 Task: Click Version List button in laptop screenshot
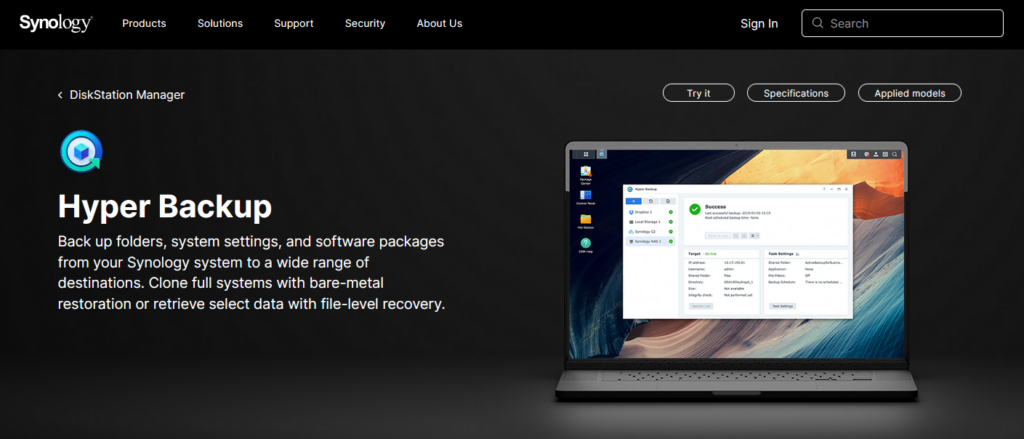[x=701, y=306]
